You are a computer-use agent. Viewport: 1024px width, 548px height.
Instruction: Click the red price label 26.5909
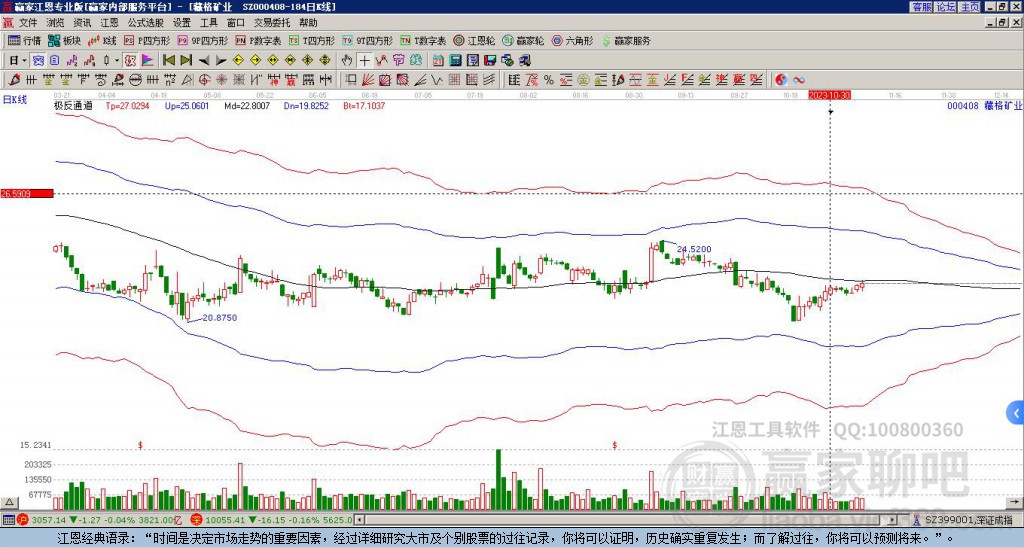pos(26,193)
